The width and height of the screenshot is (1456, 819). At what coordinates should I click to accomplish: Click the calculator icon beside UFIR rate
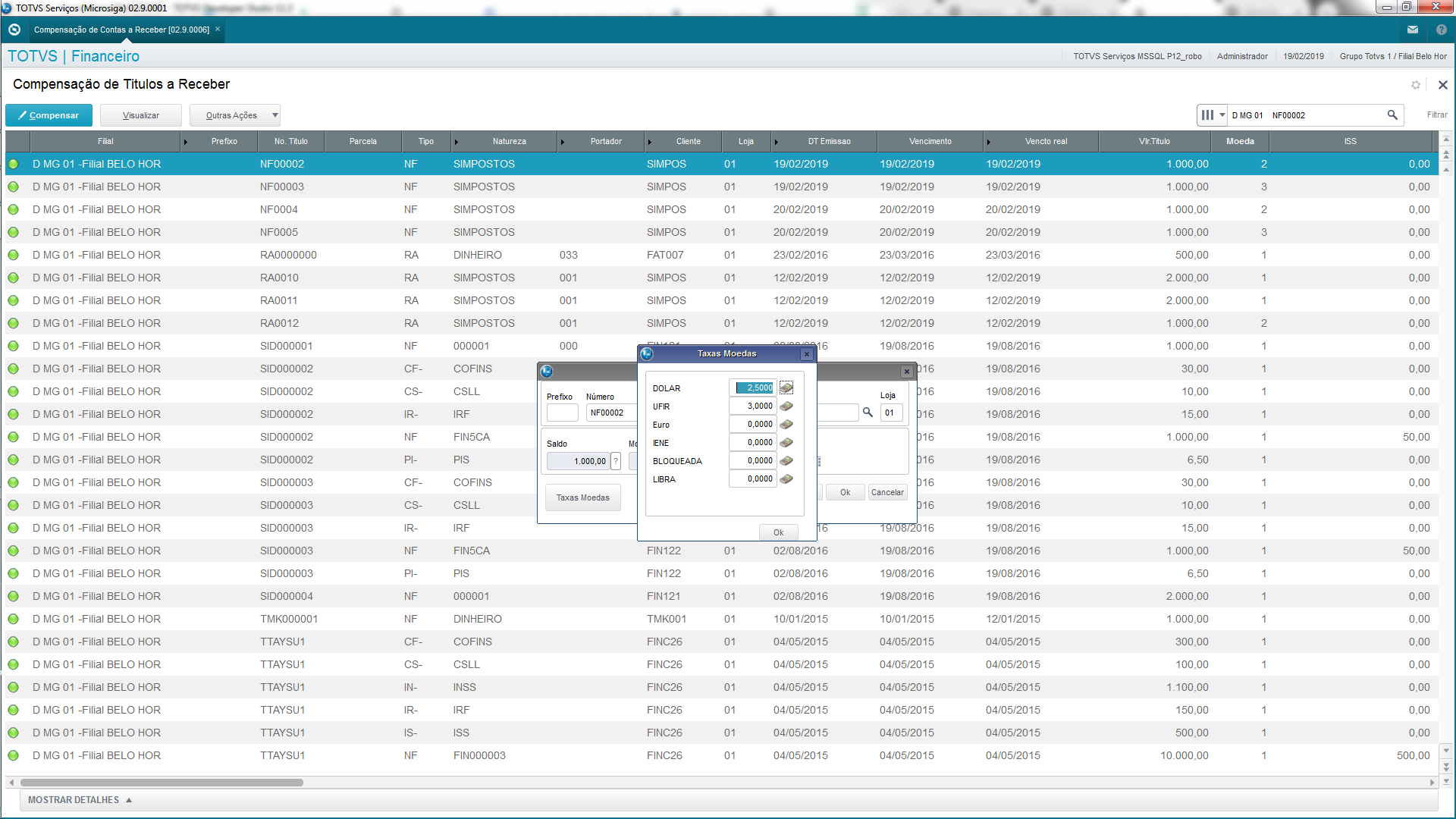click(x=786, y=406)
